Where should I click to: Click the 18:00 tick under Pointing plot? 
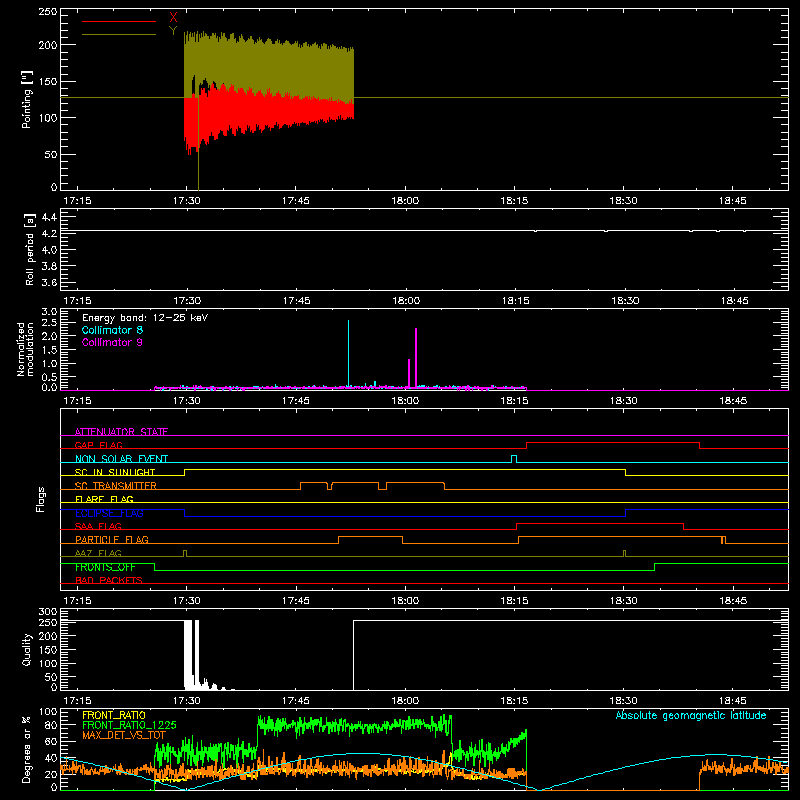(x=405, y=201)
